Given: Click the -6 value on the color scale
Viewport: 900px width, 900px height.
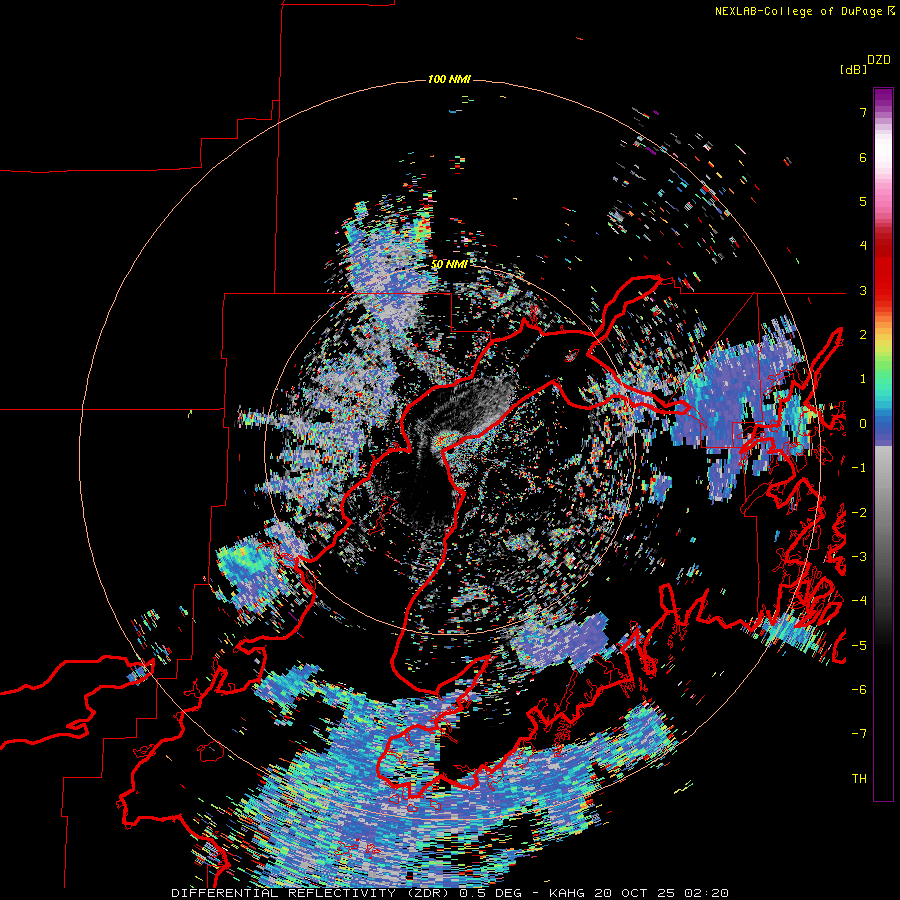Looking at the screenshot, I should point(859,690).
